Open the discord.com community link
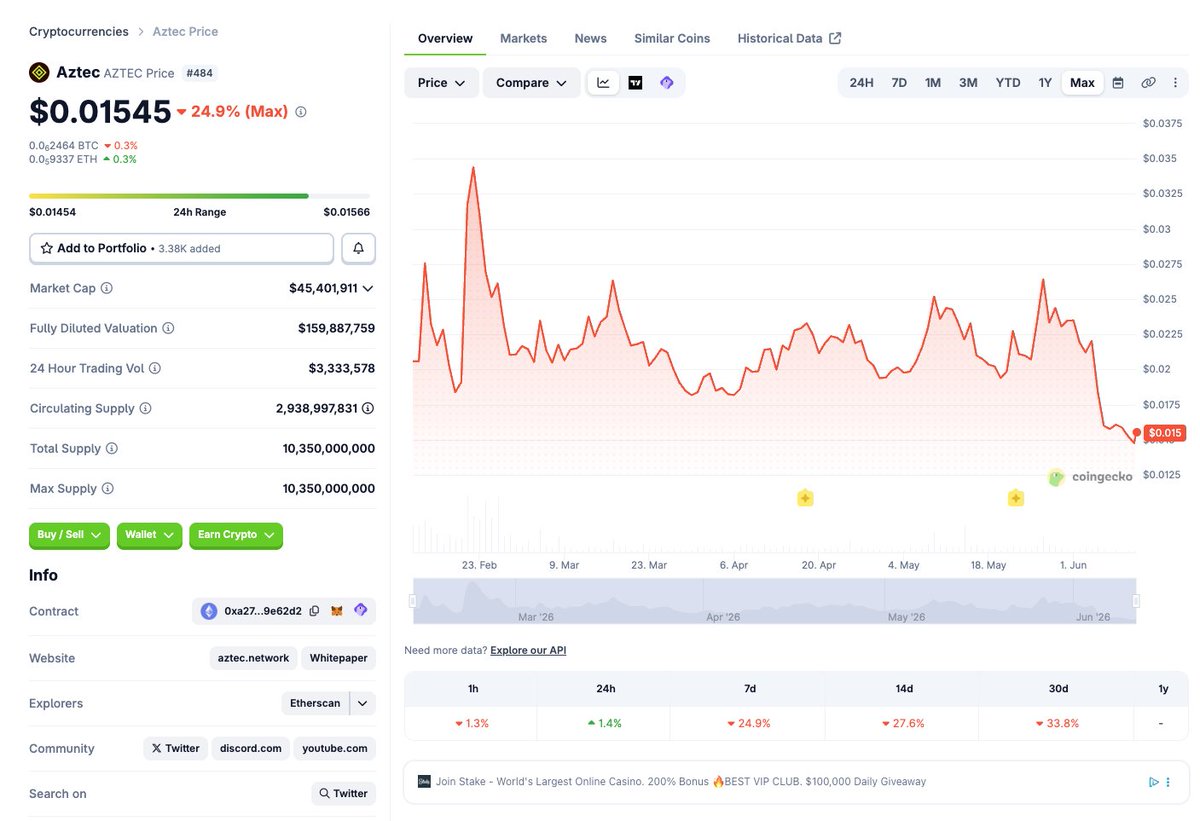The height and width of the screenshot is (821, 1200). click(x=250, y=748)
